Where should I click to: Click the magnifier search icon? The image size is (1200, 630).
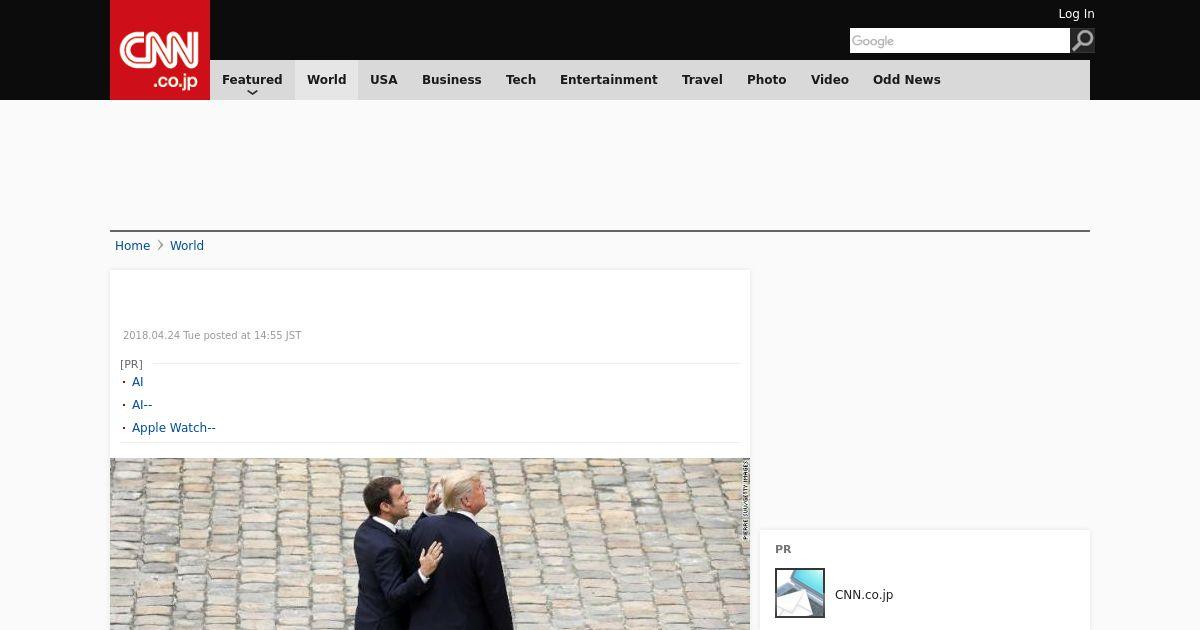click(x=1083, y=41)
